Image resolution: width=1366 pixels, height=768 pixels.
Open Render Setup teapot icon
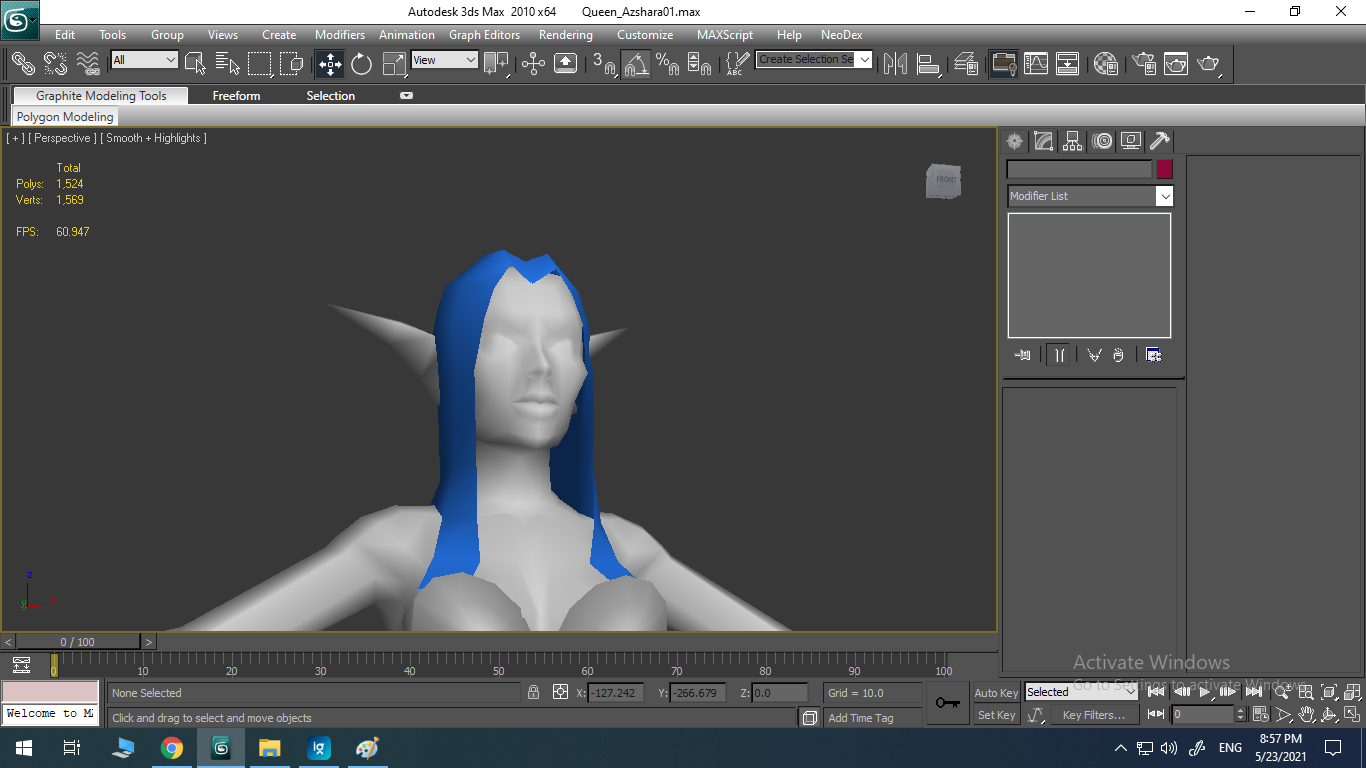click(x=1143, y=63)
